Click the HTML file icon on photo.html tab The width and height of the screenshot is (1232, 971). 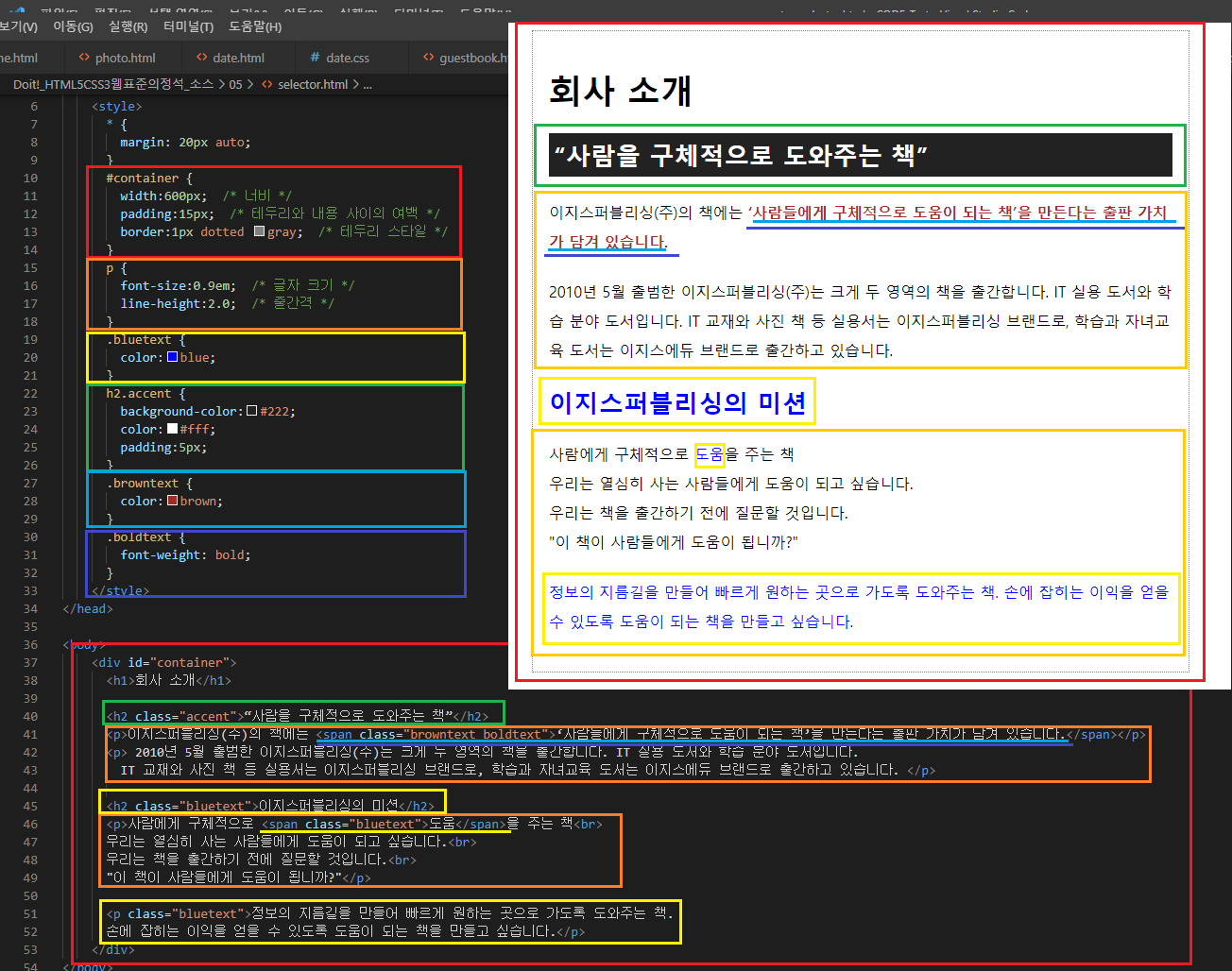(x=84, y=58)
